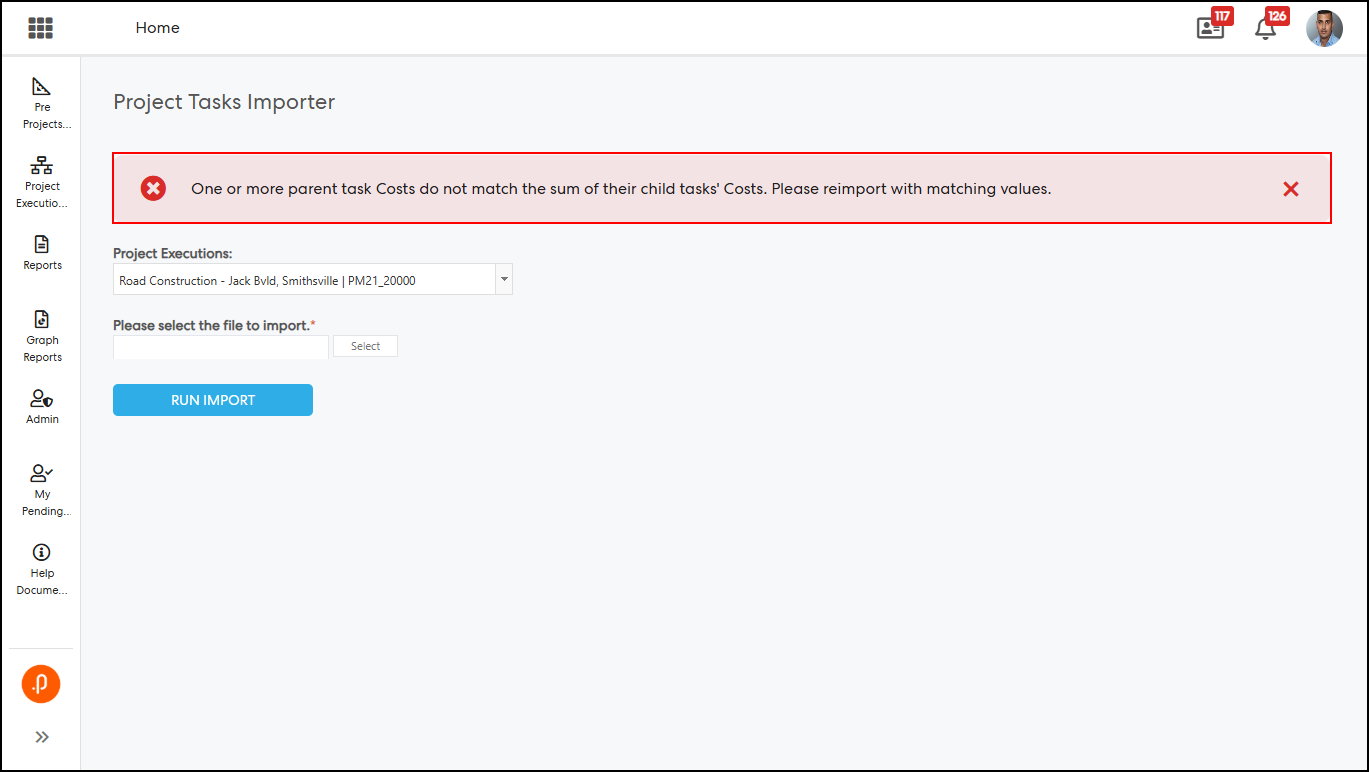The width and height of the screenshot is (1369, 772).
Task: Dismiss the parent task Costs error banner
Action: [x=1291, y=189]
